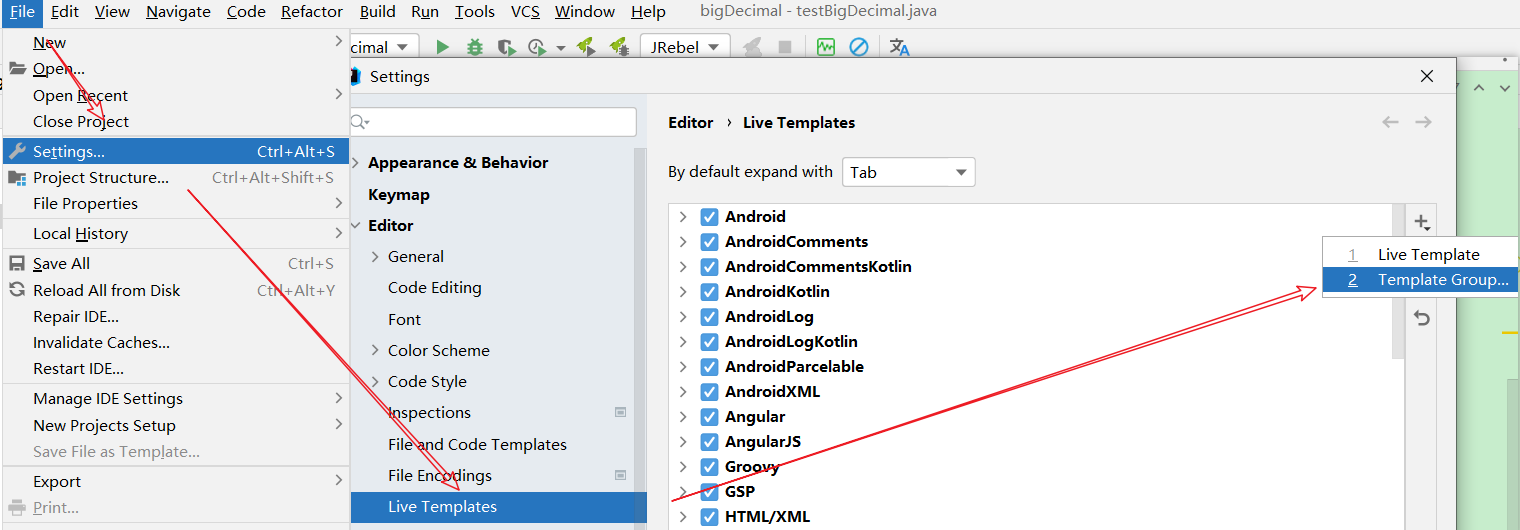Click the Reload All from Disk icon
The image size is (1520, 530).
point(17,290)
